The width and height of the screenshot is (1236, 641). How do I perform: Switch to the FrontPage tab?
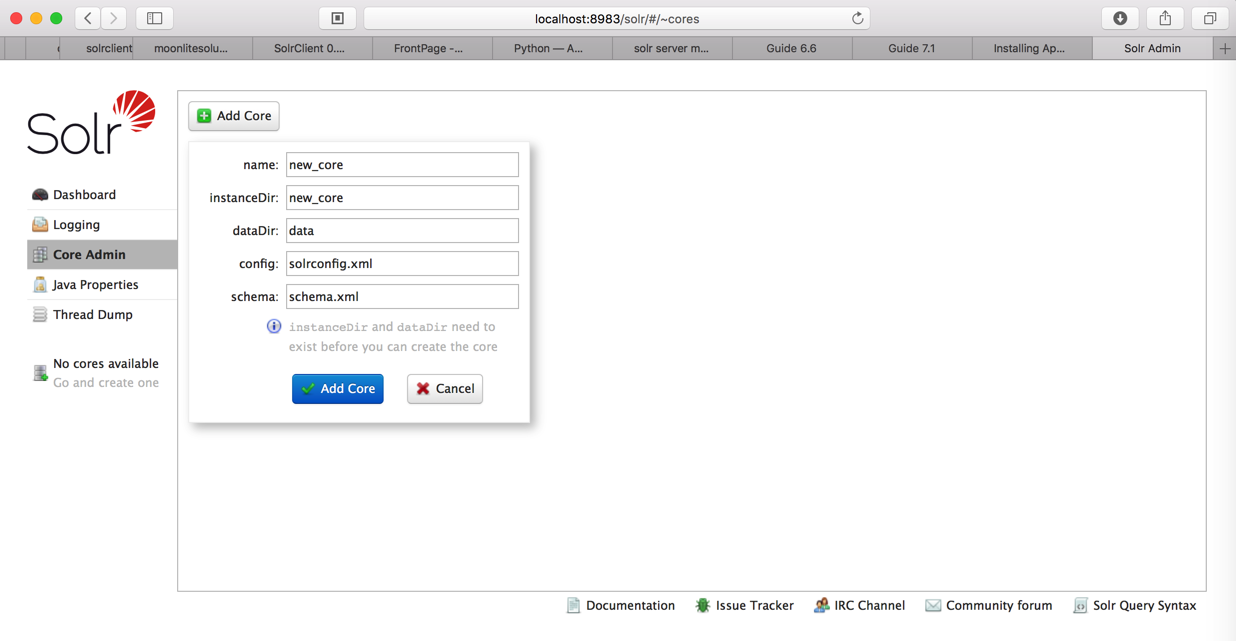[x=432, y=48]
